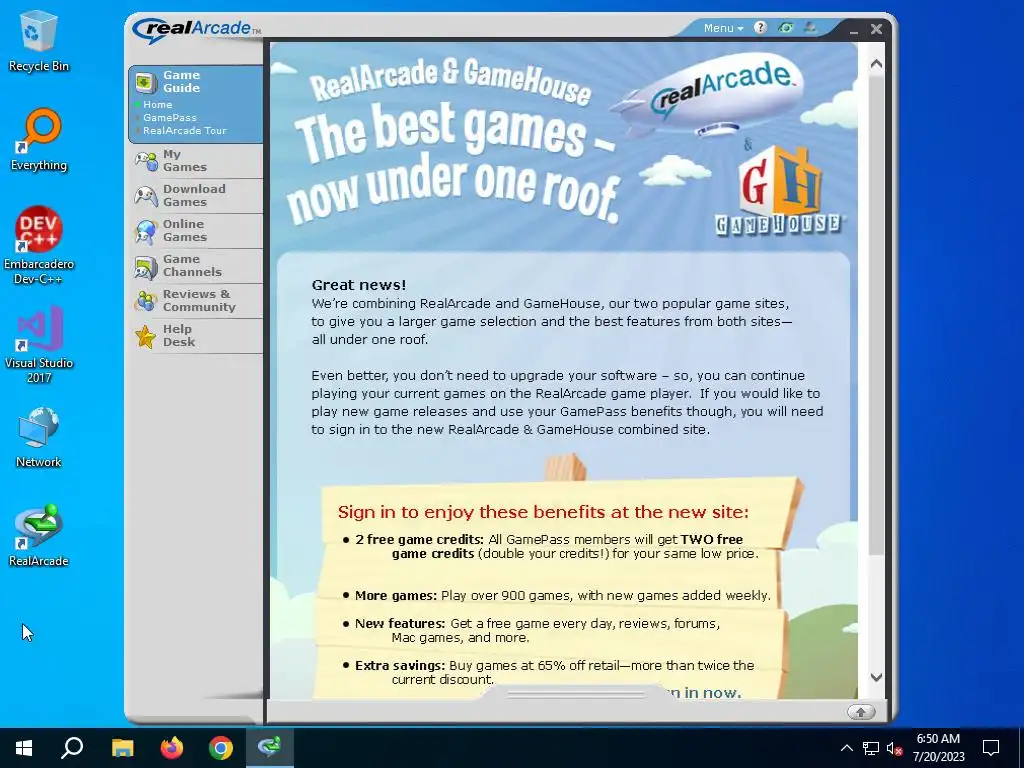This screenshot has width=1024, height=768.
Task: Click the RealArcade logo in title bar
Action: coord(195,29)
